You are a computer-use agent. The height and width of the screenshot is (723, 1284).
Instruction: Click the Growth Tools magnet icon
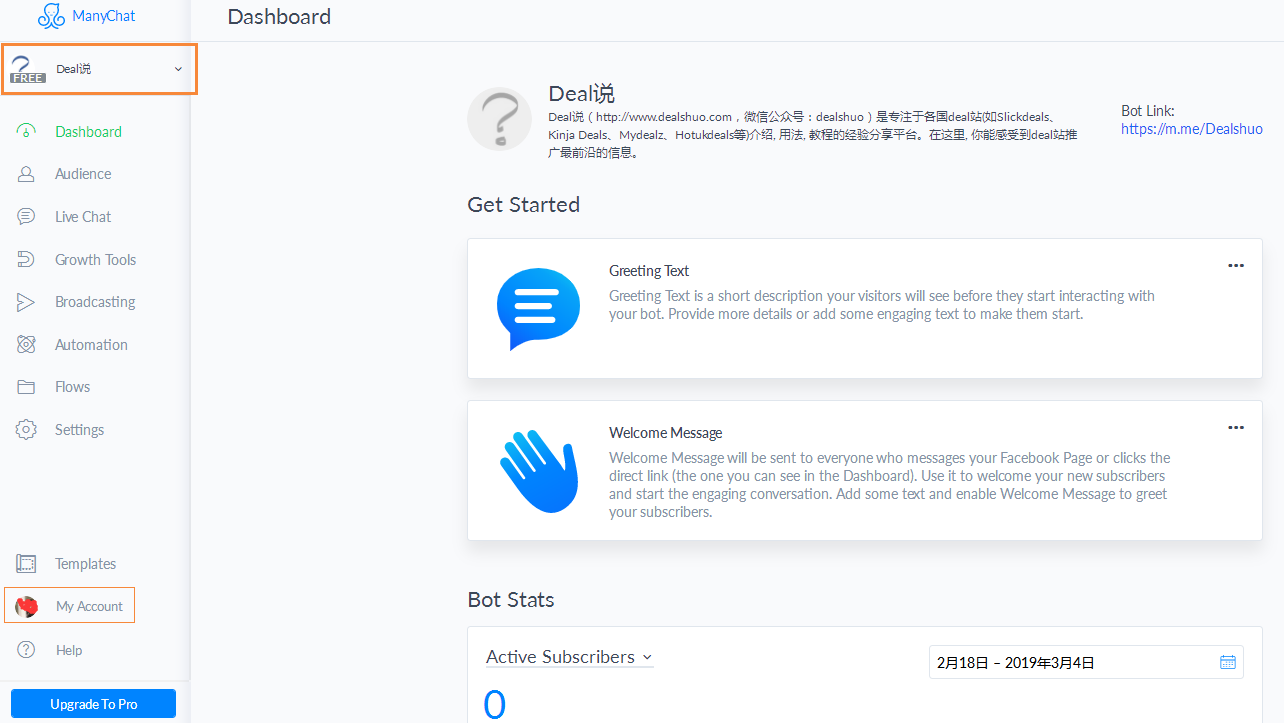[x=27, y=260]
